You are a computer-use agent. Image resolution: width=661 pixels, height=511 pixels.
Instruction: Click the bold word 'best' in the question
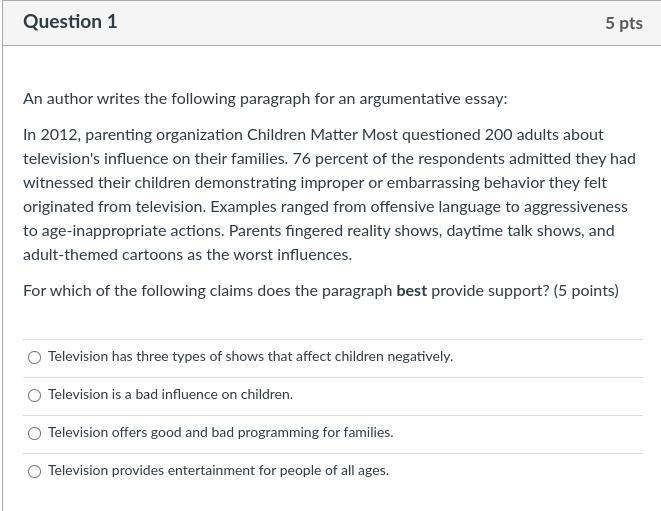411,291
